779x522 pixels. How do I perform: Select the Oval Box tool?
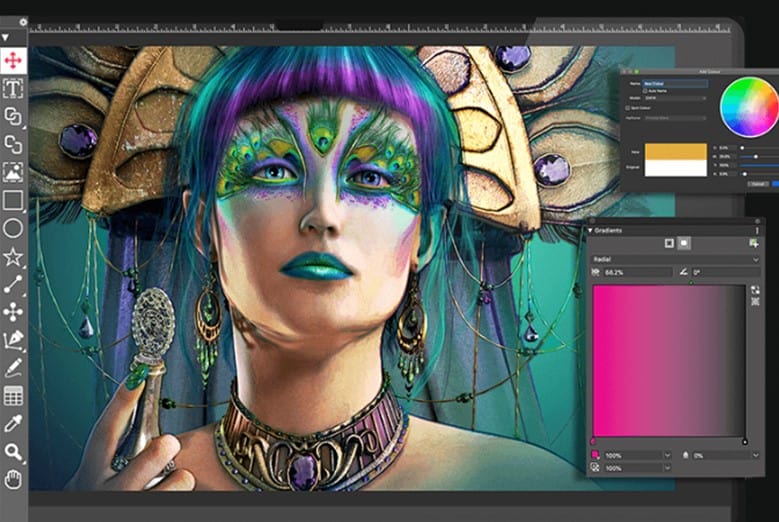pos(13,228)
